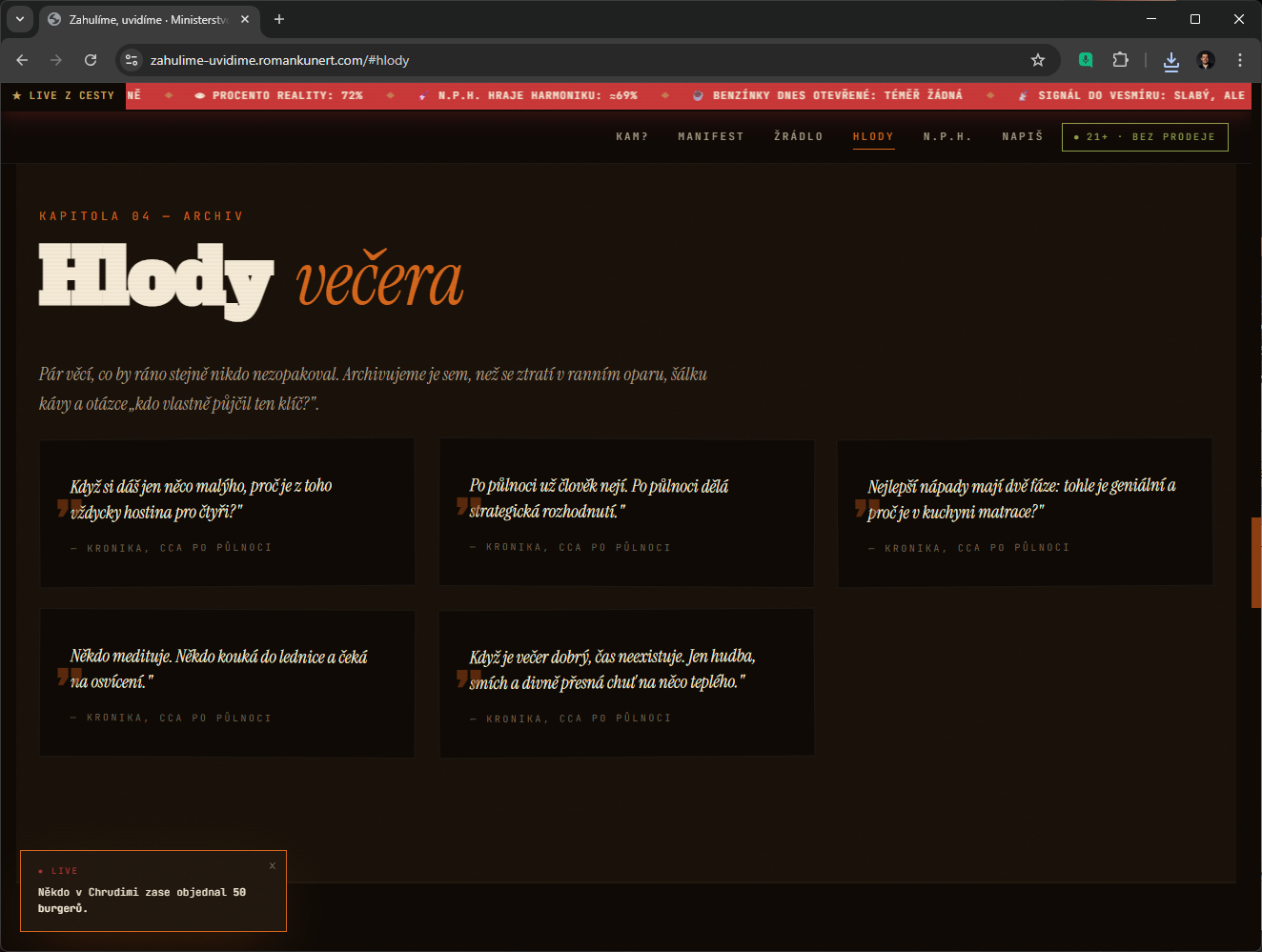Image resolution: width=1262 pixels, height=952 pixels.
Task: Jump to KAM? section
Action: tap(632, 137)
